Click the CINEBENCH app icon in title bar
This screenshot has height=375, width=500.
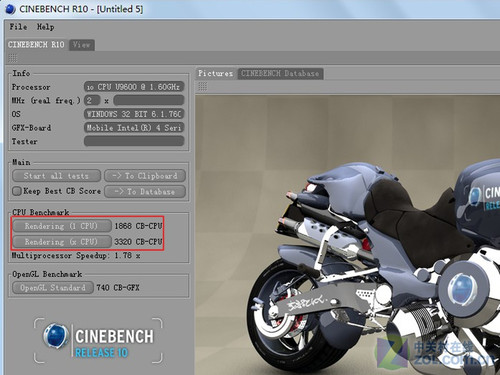coord(10,9)
